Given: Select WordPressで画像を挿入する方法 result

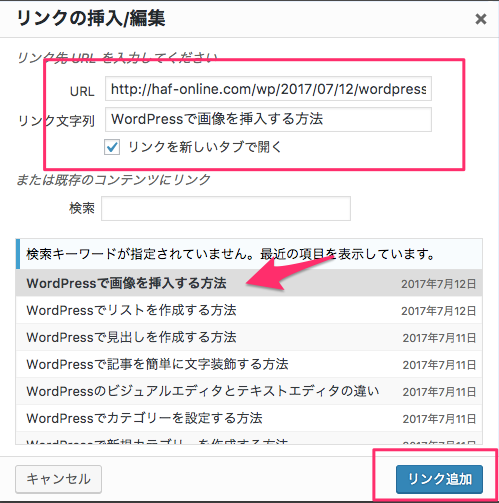Looking at the screenshot, I should (249, 283).
